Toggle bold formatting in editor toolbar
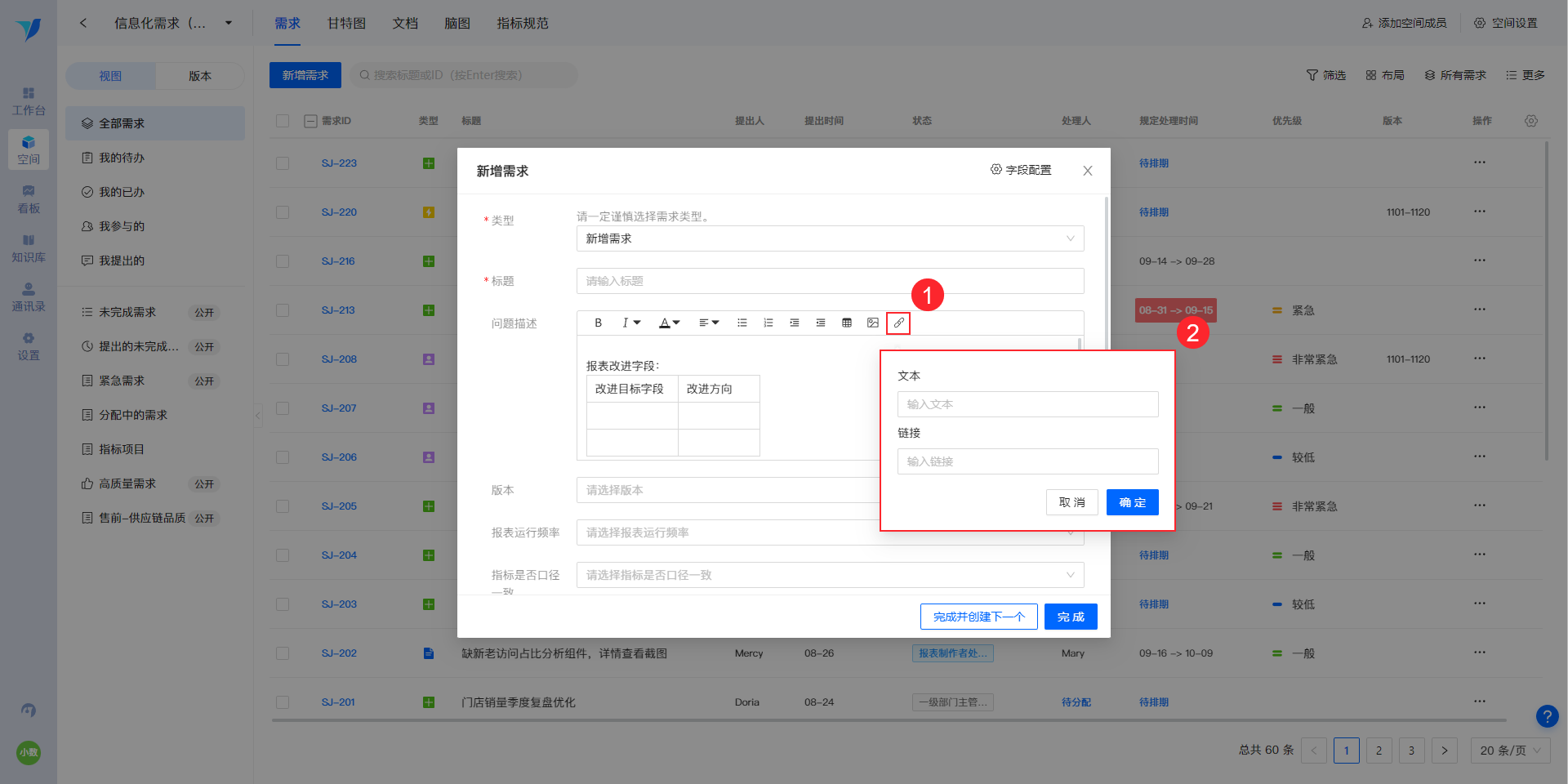The height and width of the screenshot is (784, 1568). coord(599,323)
